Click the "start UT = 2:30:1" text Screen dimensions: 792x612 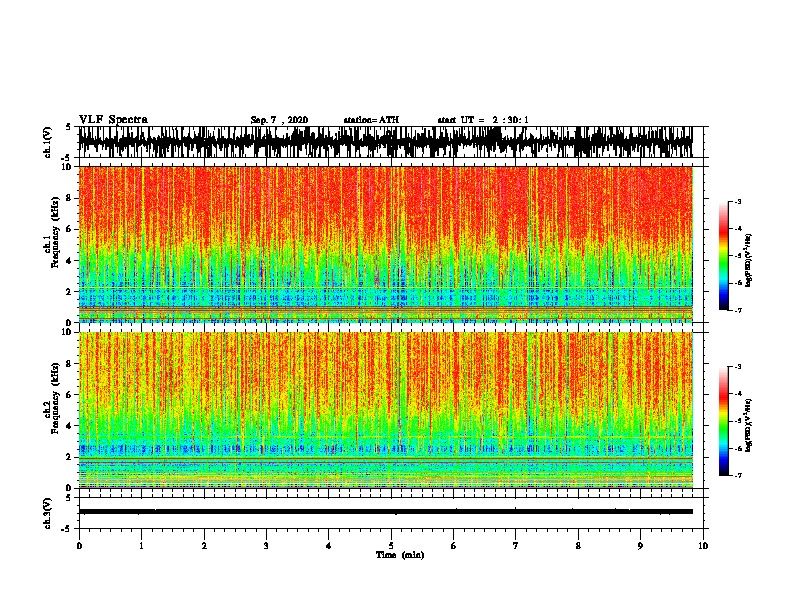click(483, 120)
